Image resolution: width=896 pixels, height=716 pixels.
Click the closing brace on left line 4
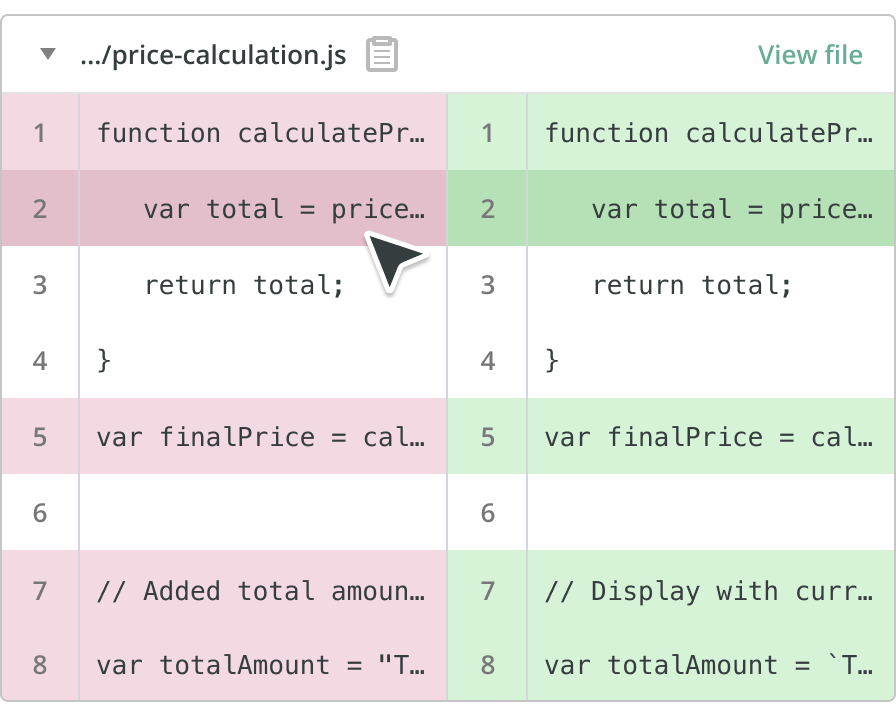tap(104, 360)
